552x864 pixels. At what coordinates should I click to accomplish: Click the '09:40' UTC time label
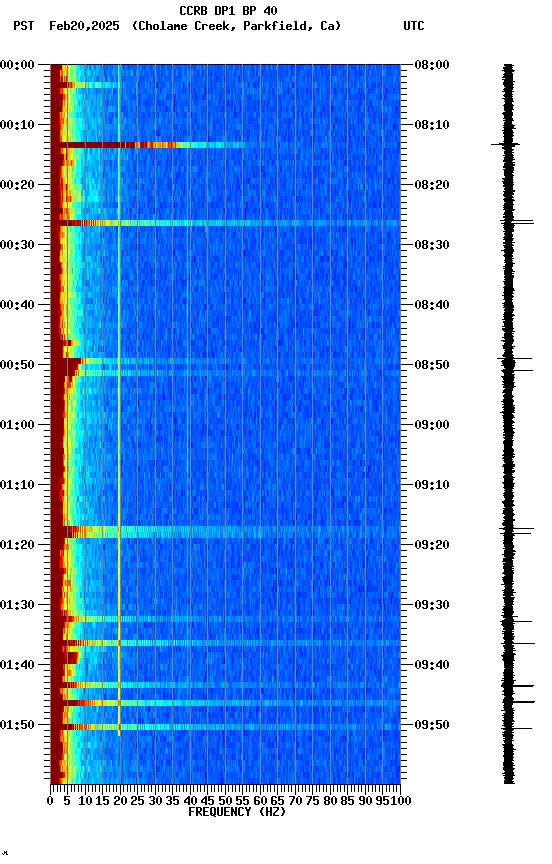pos(432,666)
